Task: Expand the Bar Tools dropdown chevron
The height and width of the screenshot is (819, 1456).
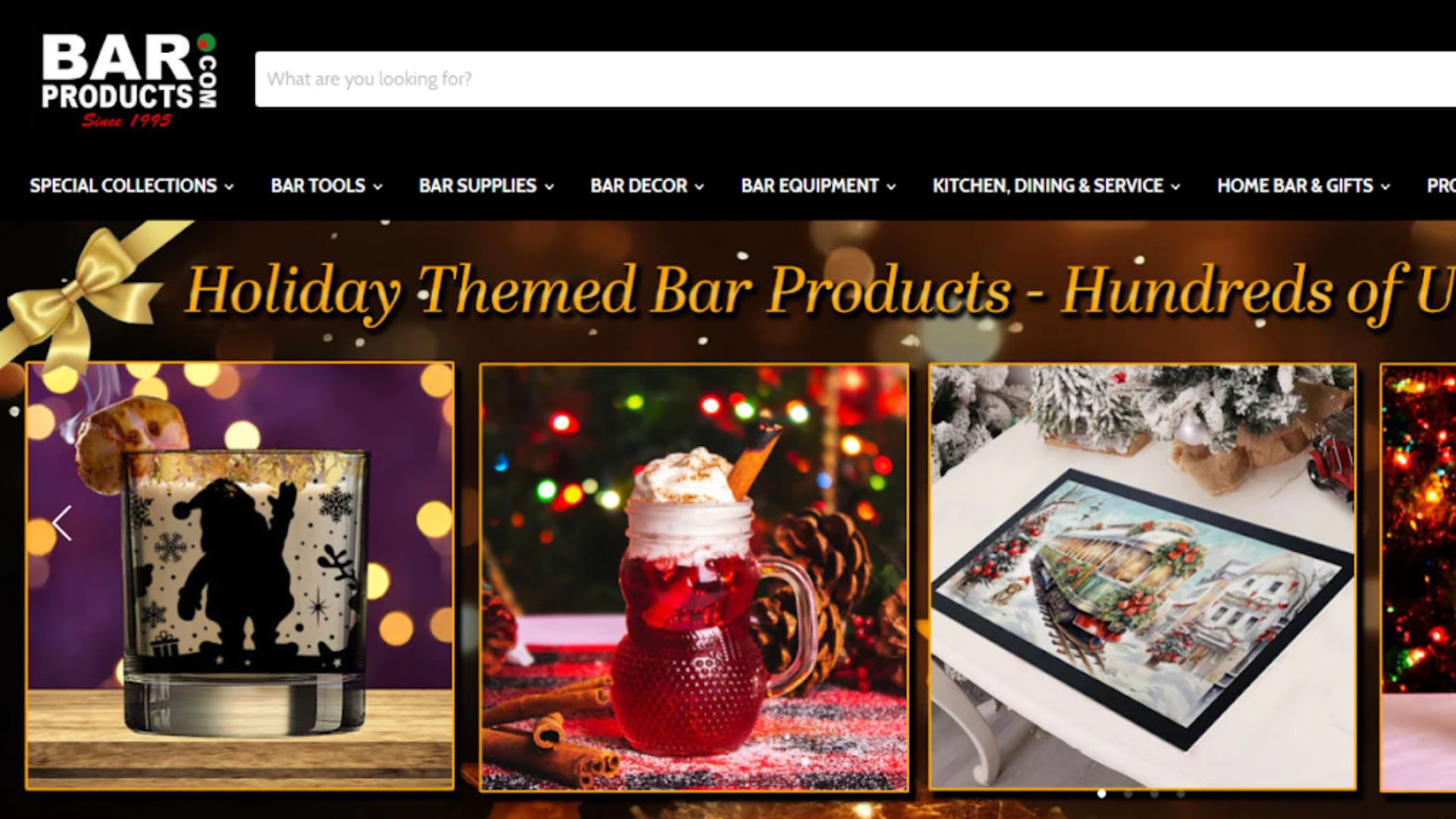Action: click(x=378, y=187)
